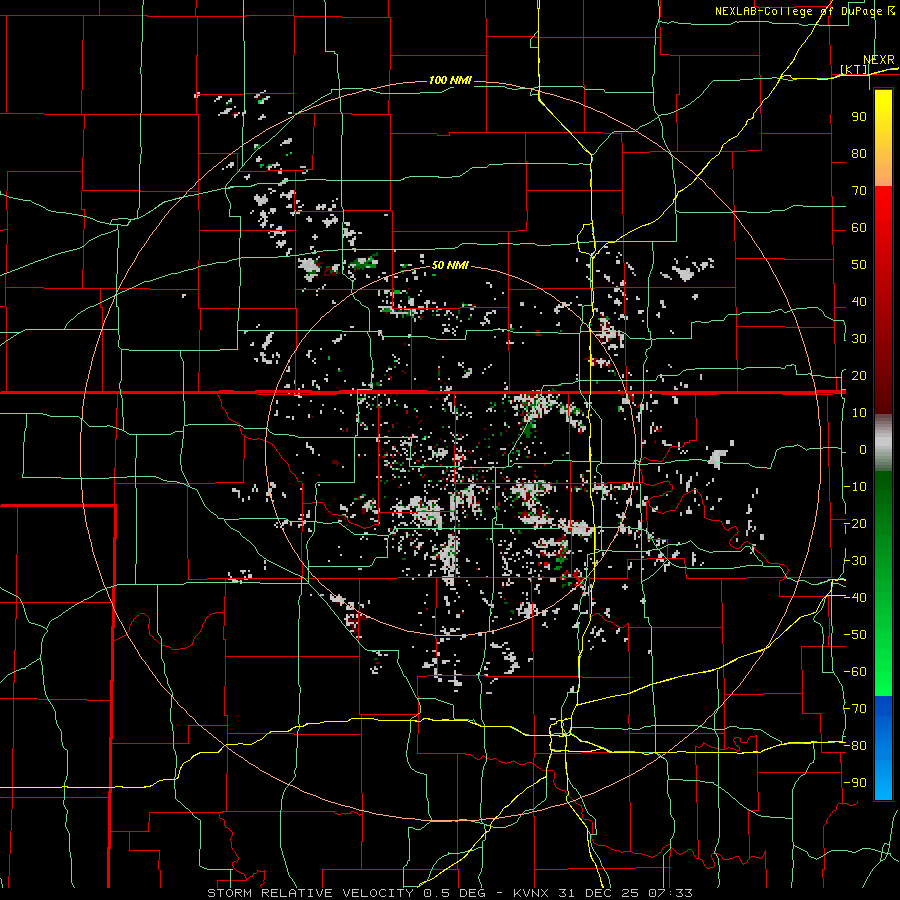
Task: Pick the red segment of the velocity color bar
Action: click(x=883, y=300)
